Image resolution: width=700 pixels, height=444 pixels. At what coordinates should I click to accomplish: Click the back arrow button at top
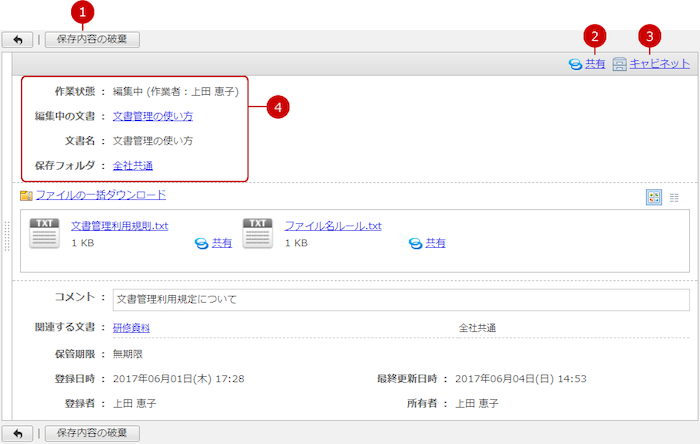(17, 40)
